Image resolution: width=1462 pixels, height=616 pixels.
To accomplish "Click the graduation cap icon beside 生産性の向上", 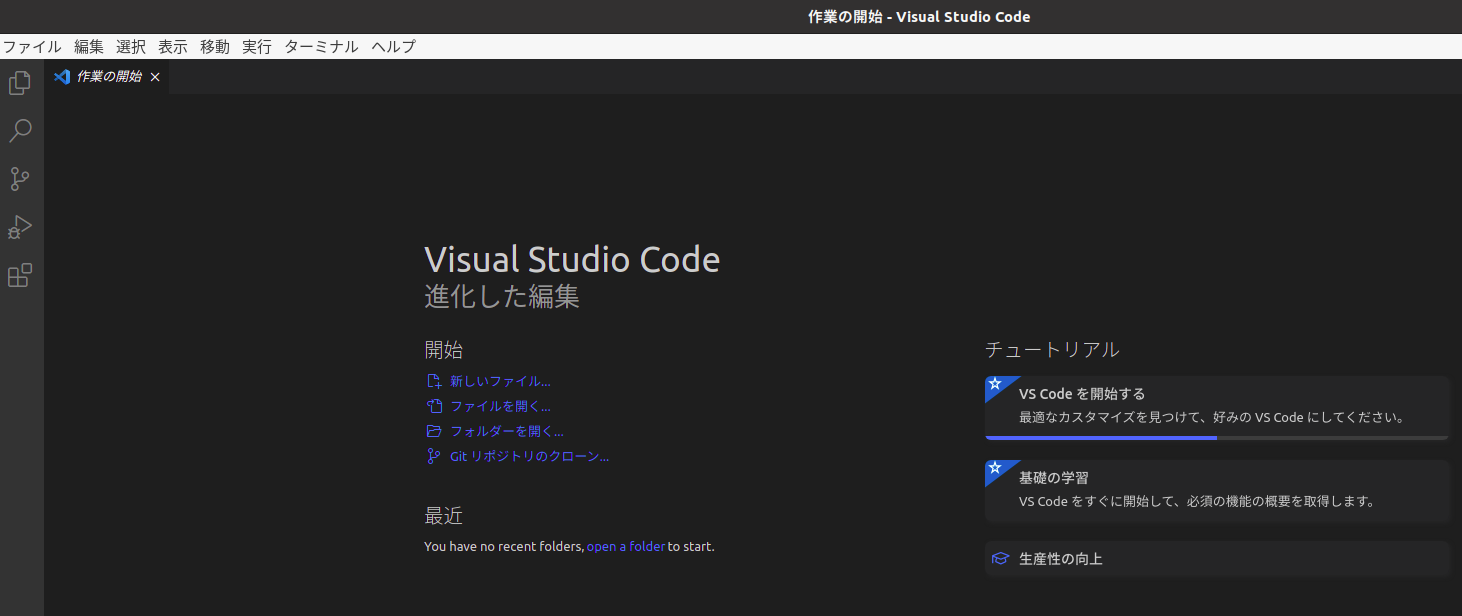I will [x=999, y=559].
